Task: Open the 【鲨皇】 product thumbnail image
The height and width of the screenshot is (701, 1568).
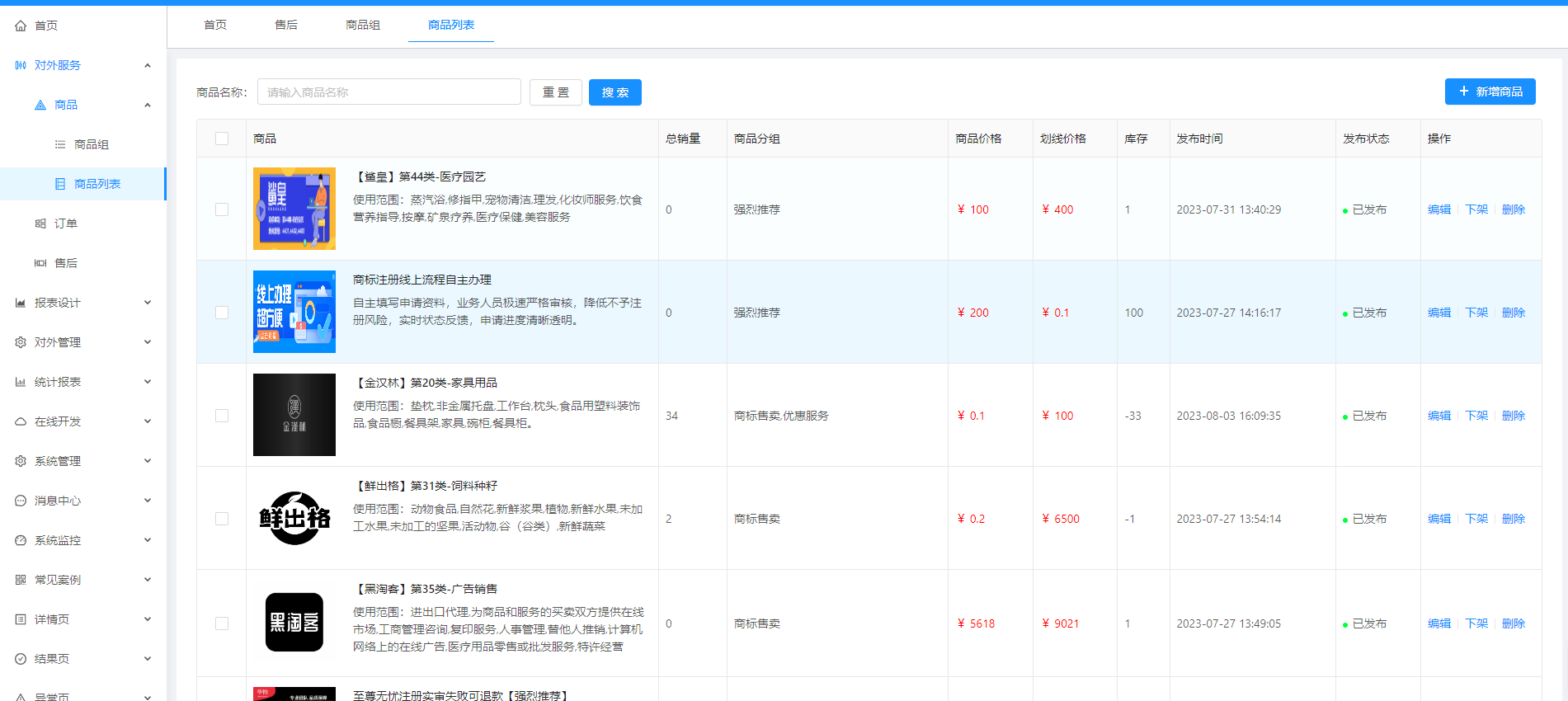Action: 294,209
